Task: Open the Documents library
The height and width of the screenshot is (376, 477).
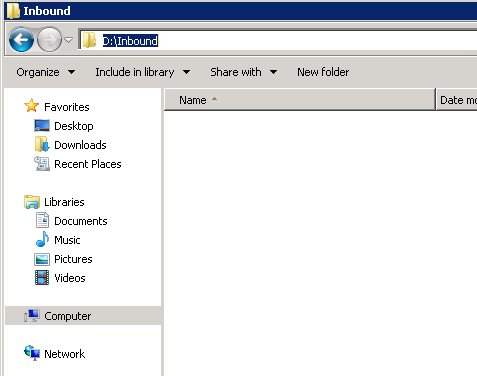Action: pyautogui.click(x=81, y=221)
